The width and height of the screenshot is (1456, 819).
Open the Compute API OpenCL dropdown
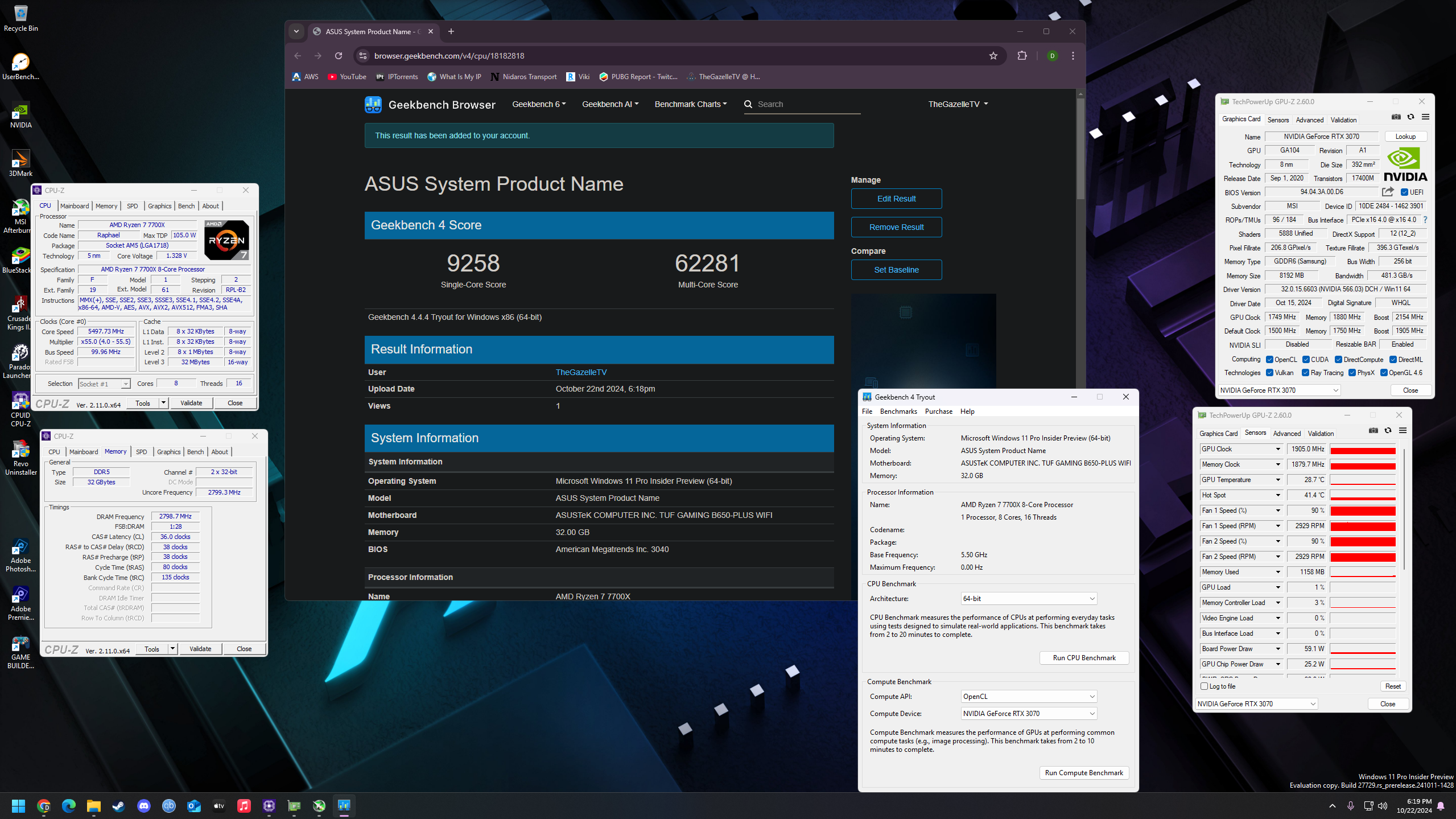coord(1029,697)
